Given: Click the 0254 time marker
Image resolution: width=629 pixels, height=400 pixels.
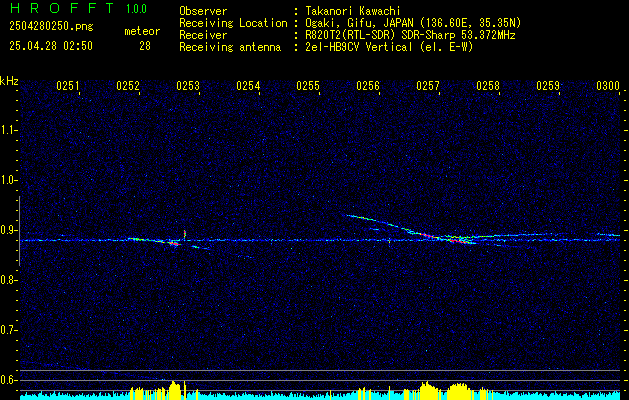Looking at the screenshot, I should 248,86.
